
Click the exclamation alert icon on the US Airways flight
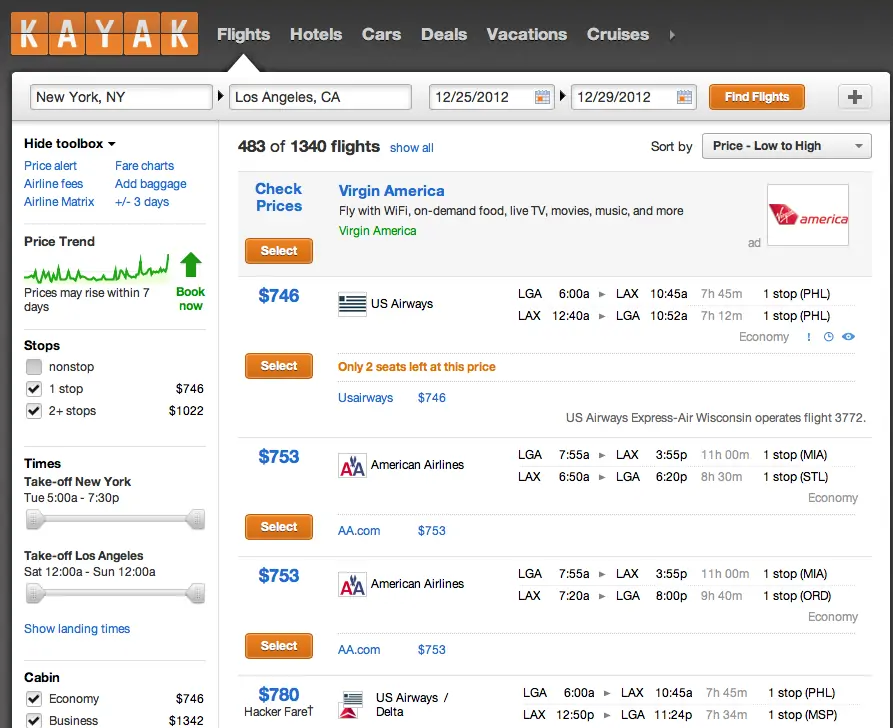[x=809, y=337]
